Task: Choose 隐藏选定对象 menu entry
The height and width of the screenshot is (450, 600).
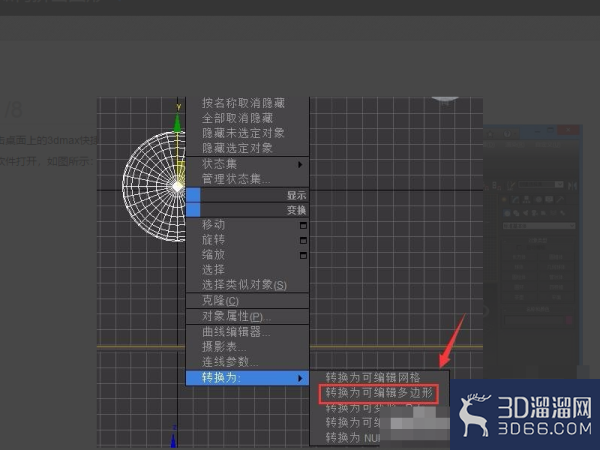Action: point(238,148)
